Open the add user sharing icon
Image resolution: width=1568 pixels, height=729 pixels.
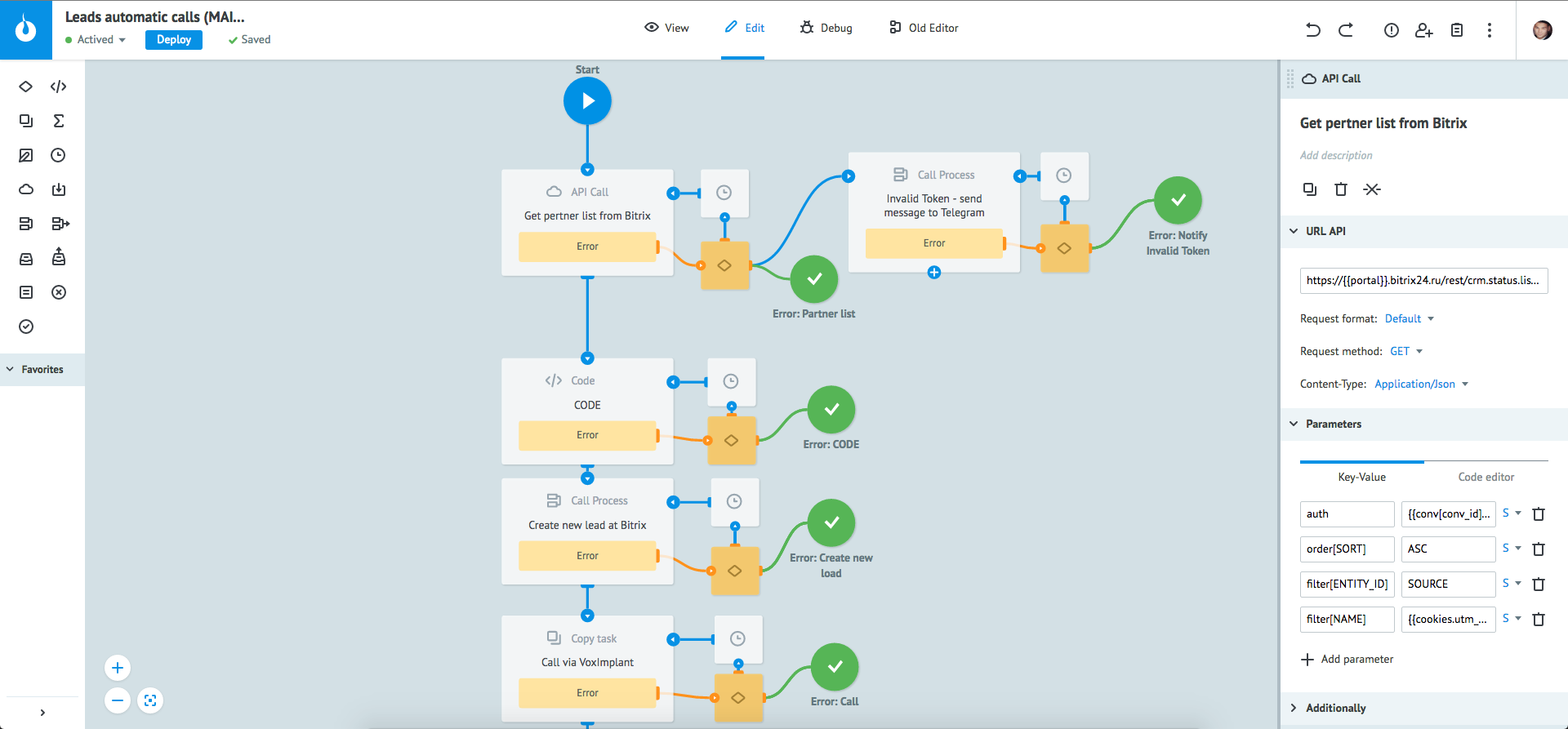pyautogui.click(x=1423, y=30)
